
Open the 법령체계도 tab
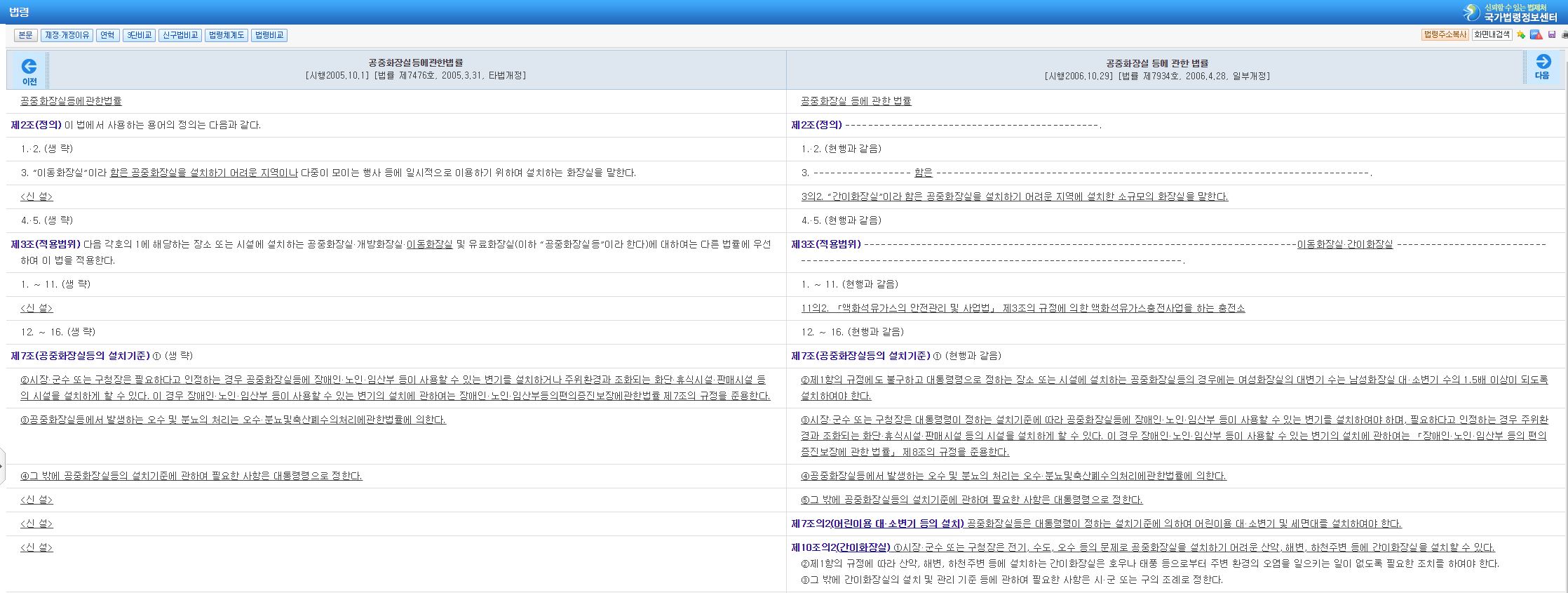[x=227, y=35]
